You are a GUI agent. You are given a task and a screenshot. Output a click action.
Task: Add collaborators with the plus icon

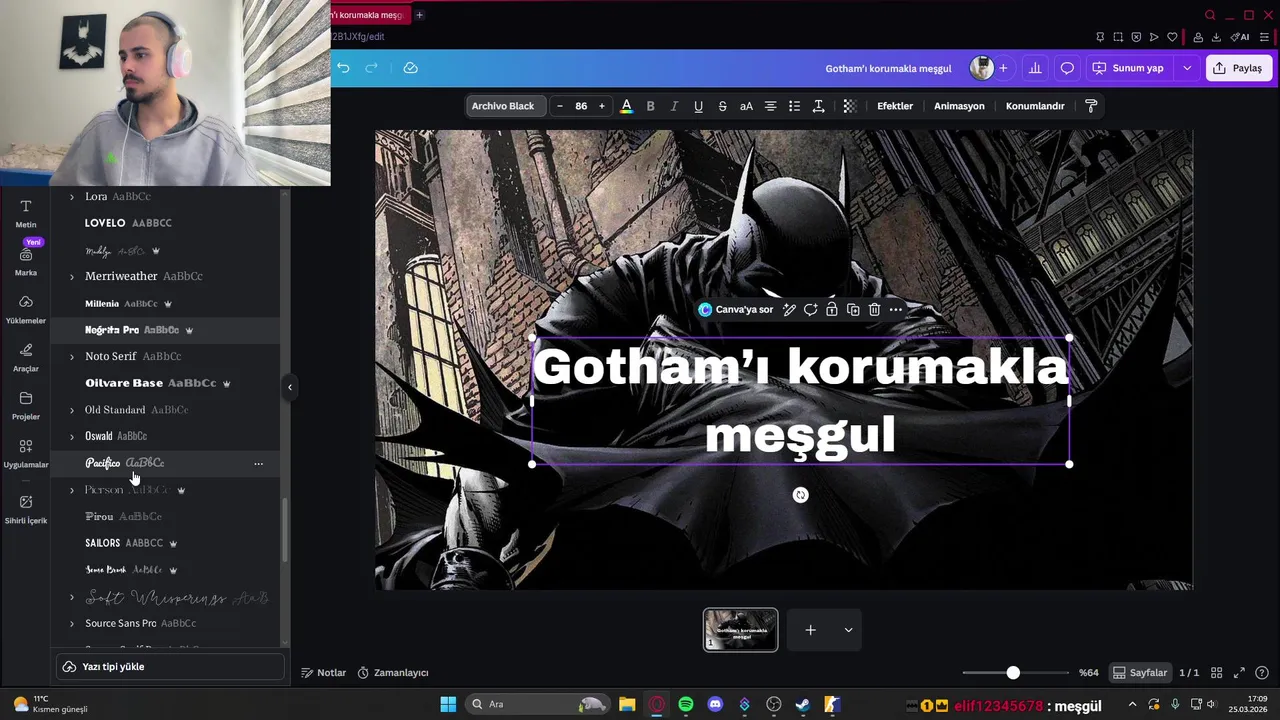coord(1003,68)
